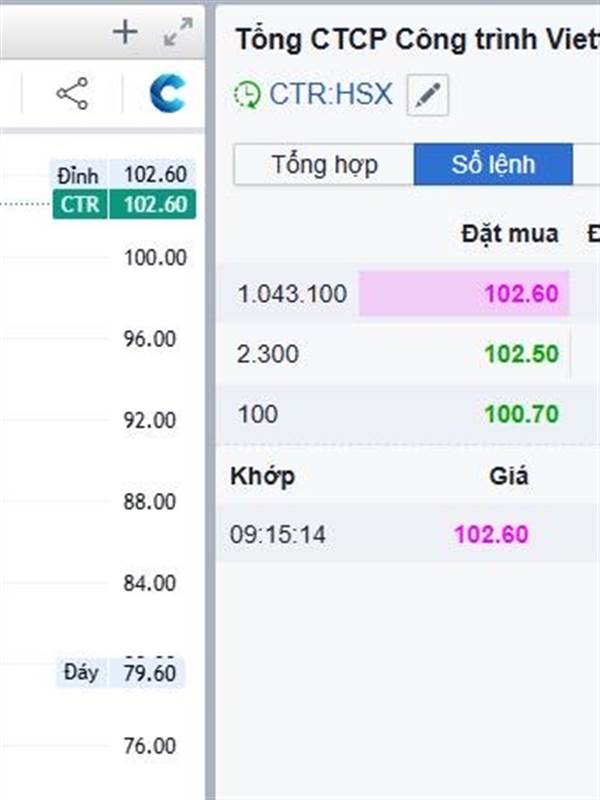Click the green clock icon beside CTR:HSX
Image resolution: width=600 pixels, height=800 pixels.
point(246,95)
